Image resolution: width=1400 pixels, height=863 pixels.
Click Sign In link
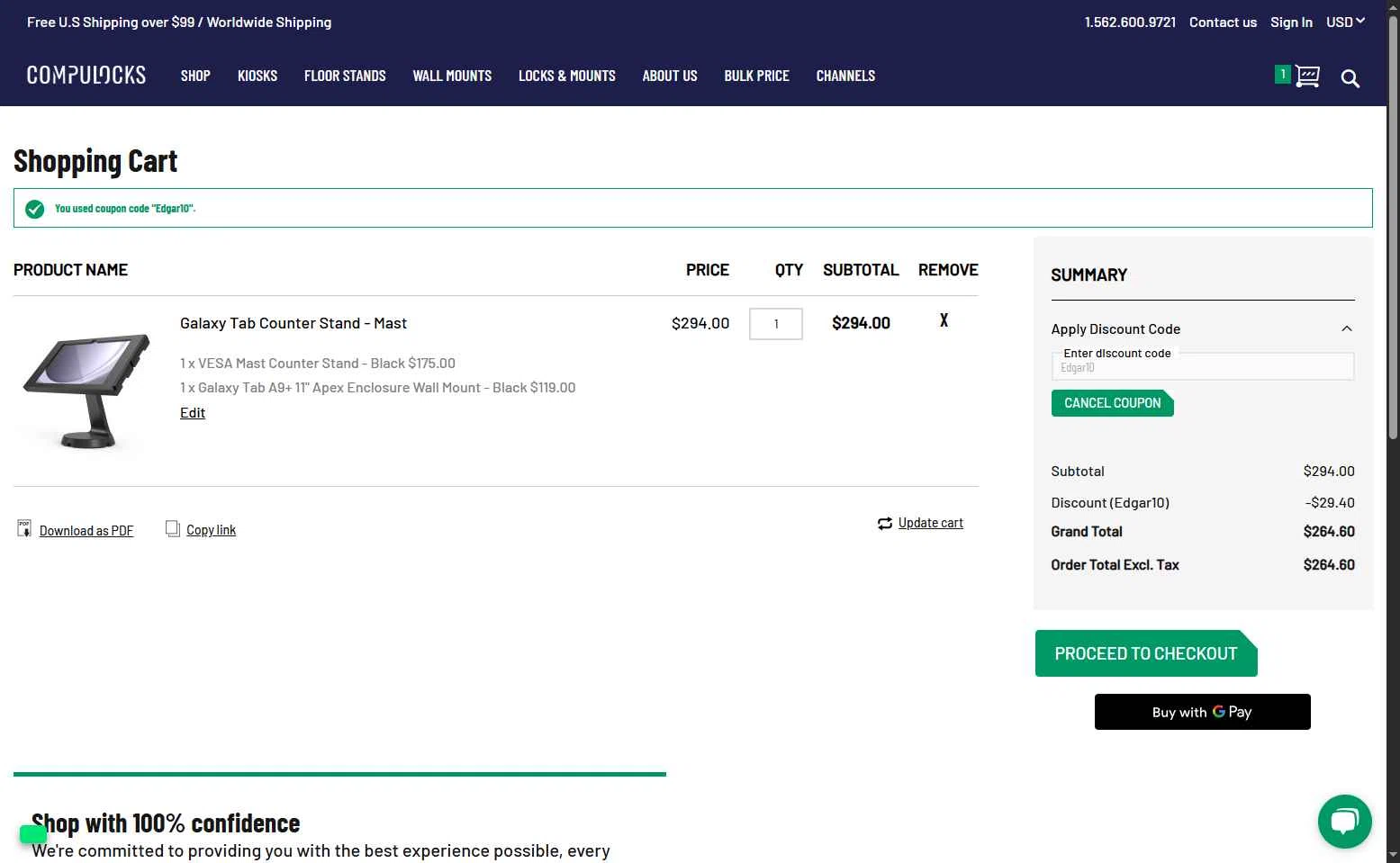[1291, 22]
